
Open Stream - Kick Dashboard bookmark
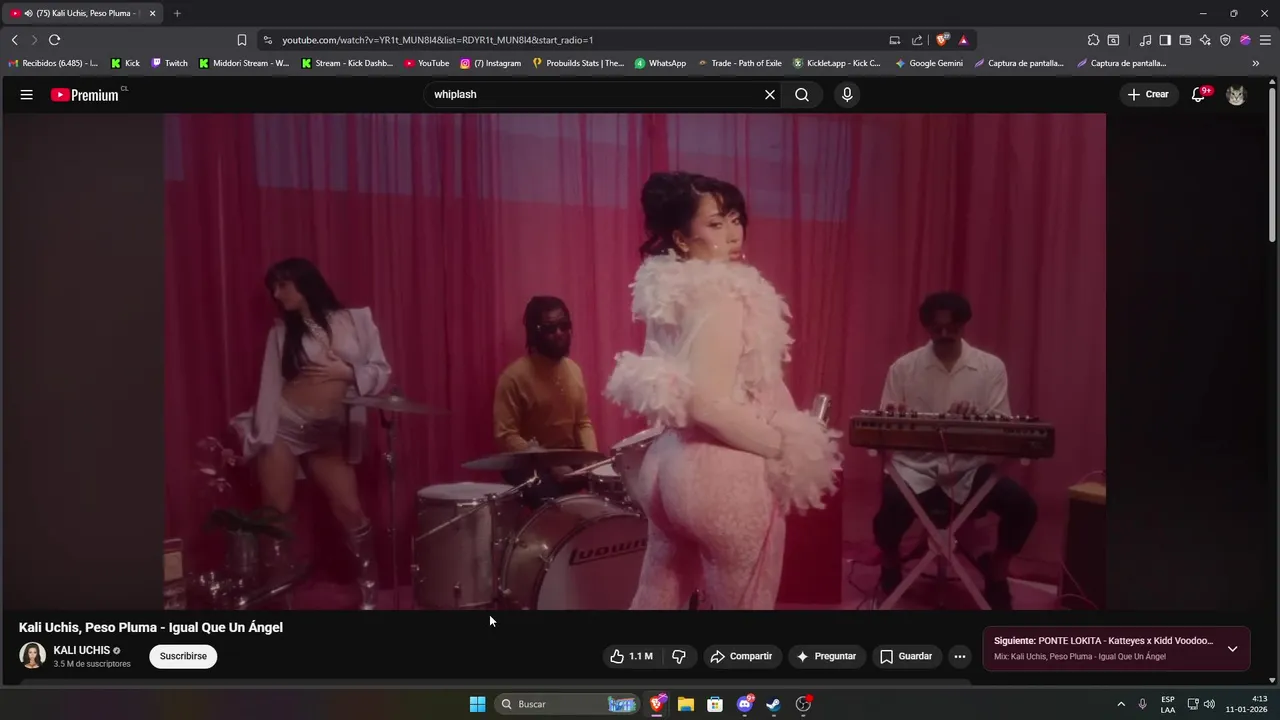347,63
